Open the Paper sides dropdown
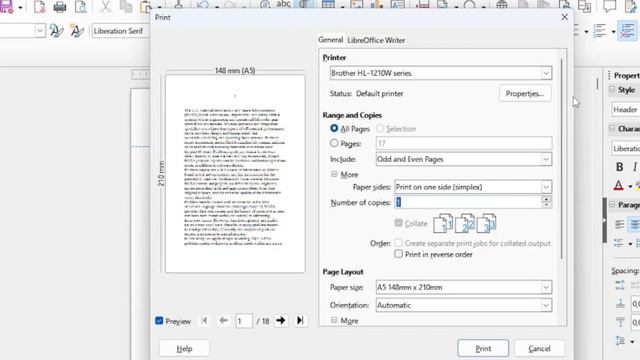This screenshot has width=640, height=360. coord(473,187)
